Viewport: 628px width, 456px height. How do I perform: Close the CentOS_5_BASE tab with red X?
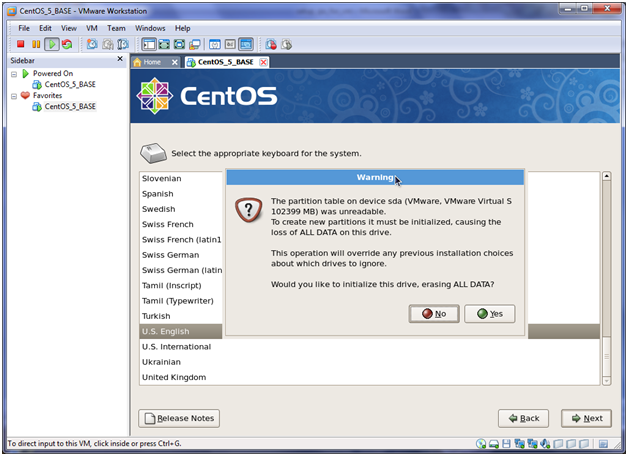pyautogui.click(x=263, y=62)
